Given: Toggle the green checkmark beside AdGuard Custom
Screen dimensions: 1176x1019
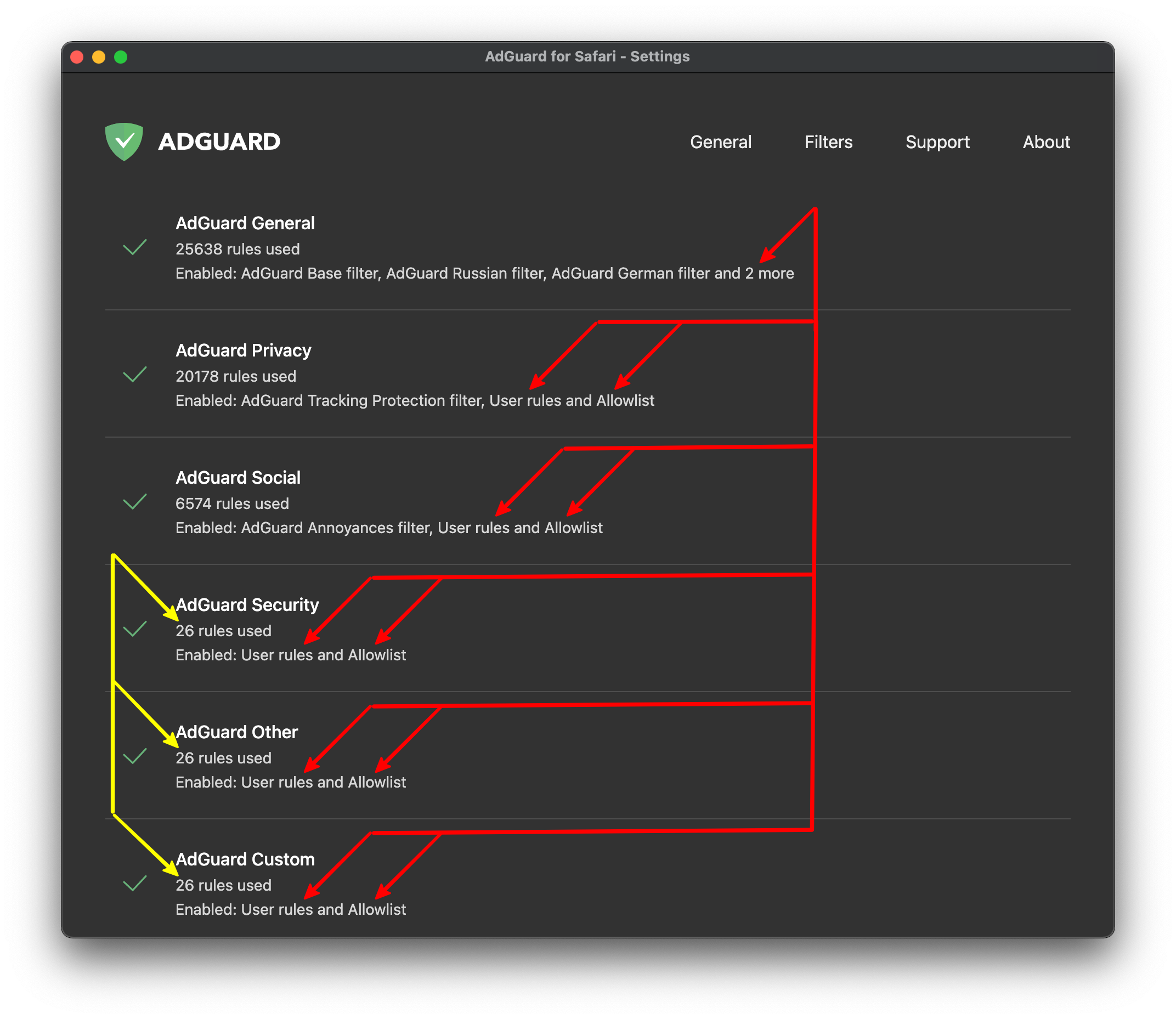Looking at the screenshot, I should (x=136, y=885).
